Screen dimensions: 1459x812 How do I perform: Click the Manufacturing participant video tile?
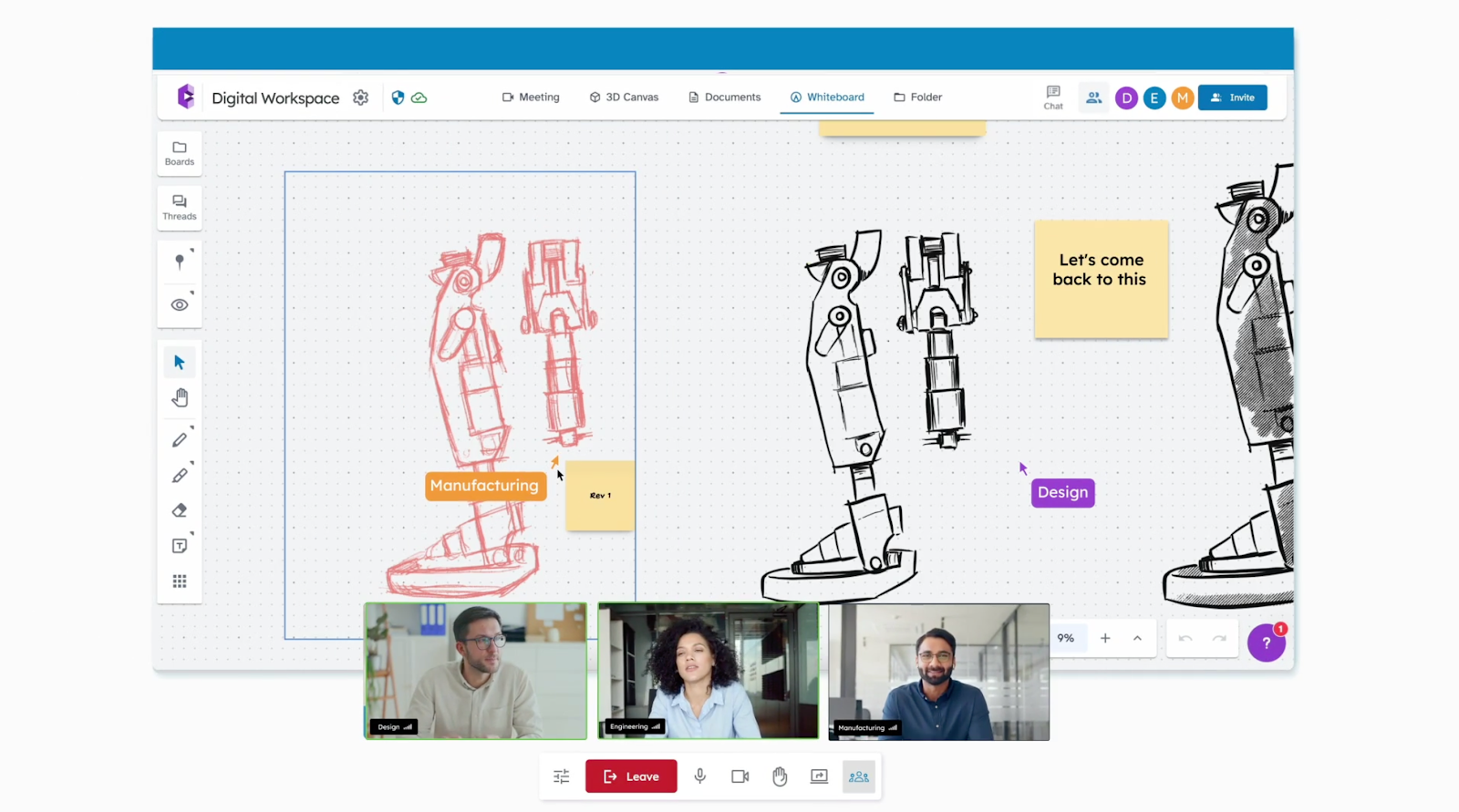[x=939, y=672]
